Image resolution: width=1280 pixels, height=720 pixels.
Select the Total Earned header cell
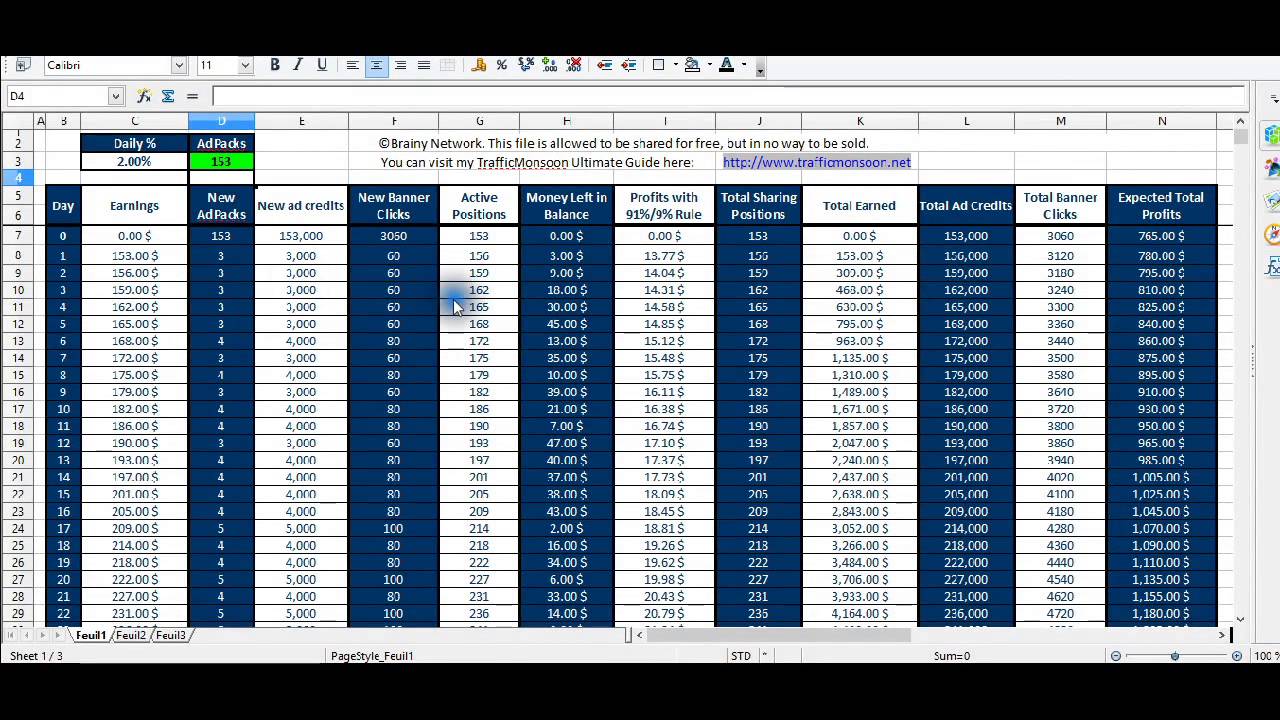pyautogui.click(x=860, y=206)
